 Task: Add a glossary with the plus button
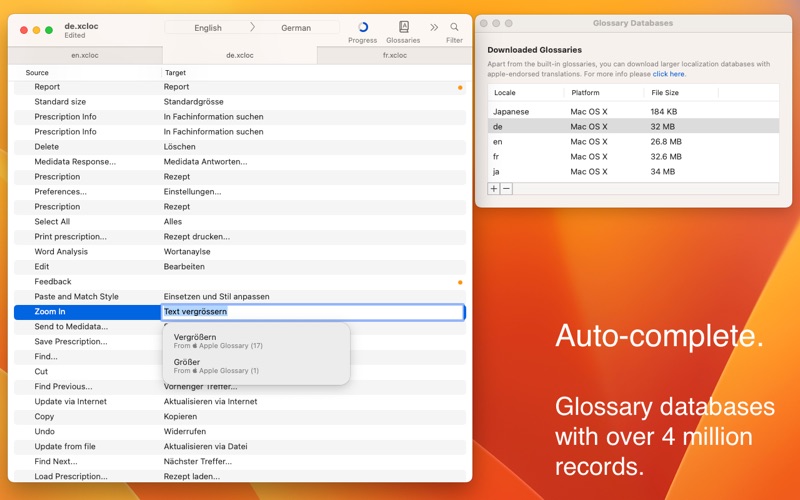click(494, 189)
